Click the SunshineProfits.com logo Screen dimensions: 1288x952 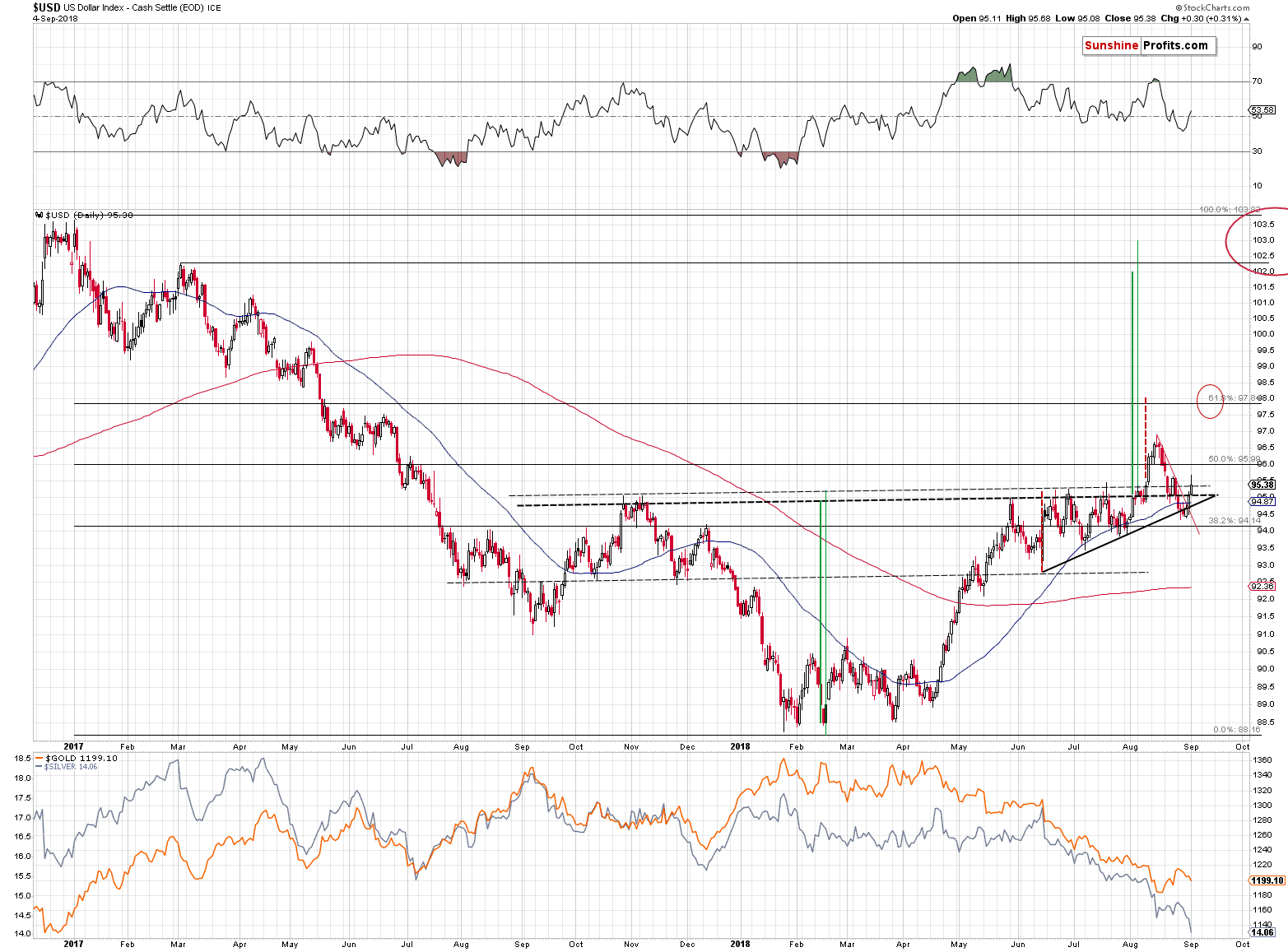click(x=1149, y=46)
